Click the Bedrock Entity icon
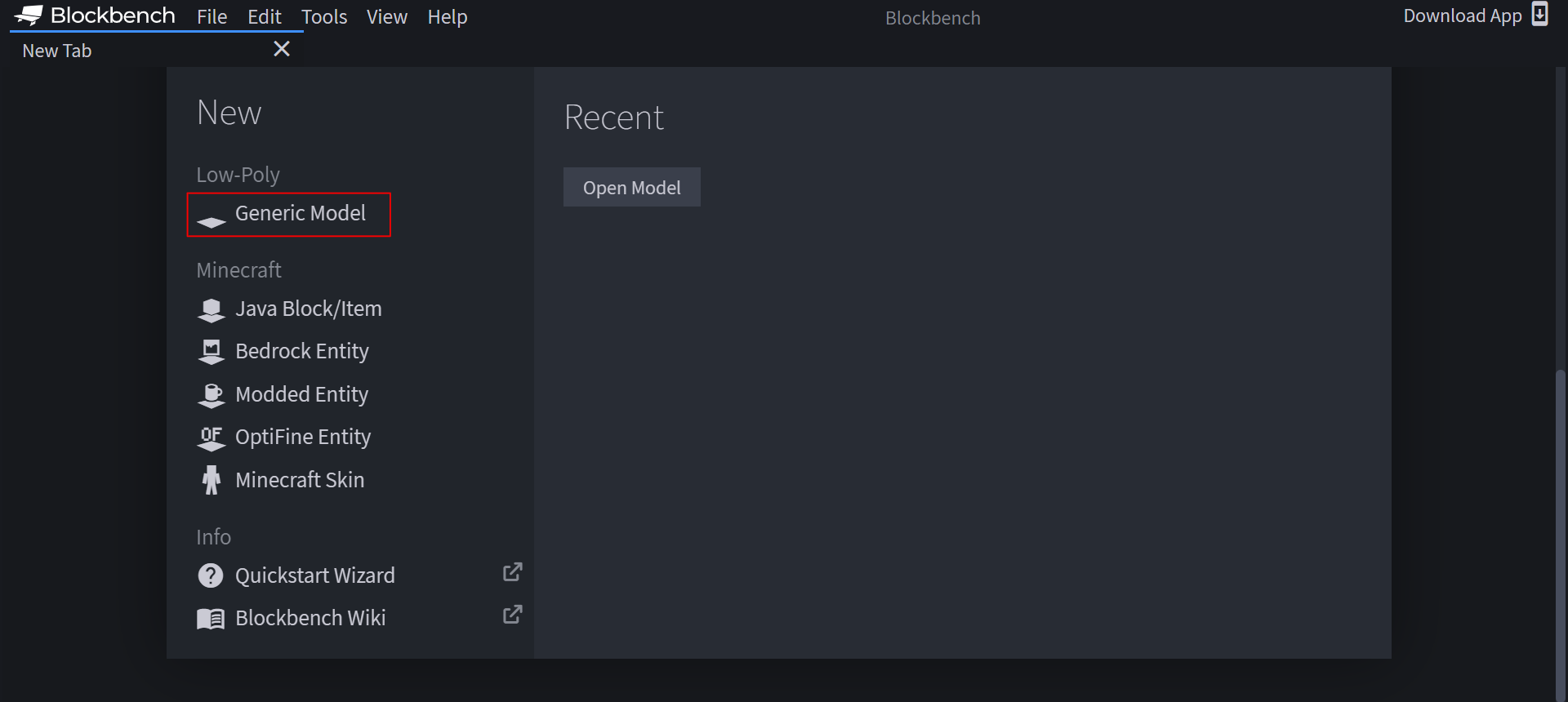Viewport: 1568px width, 702px height. tap(212, 352)
